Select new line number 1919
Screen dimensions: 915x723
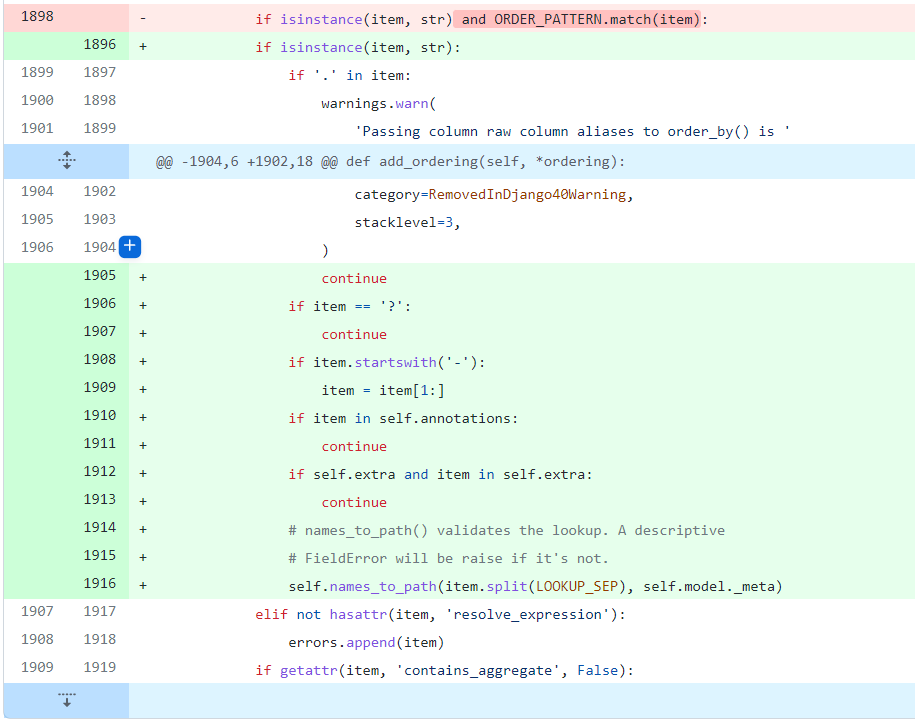100,668
